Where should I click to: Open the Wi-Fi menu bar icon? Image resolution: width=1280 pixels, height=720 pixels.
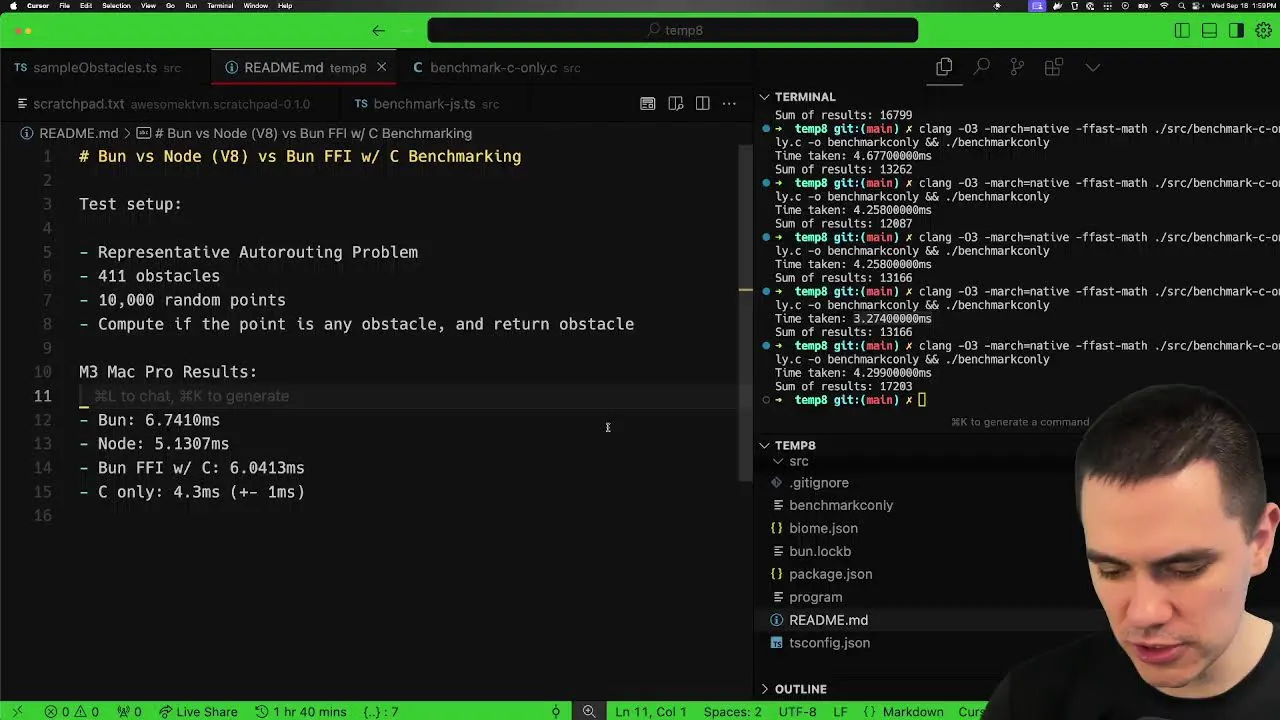(x=1165, y=5)
